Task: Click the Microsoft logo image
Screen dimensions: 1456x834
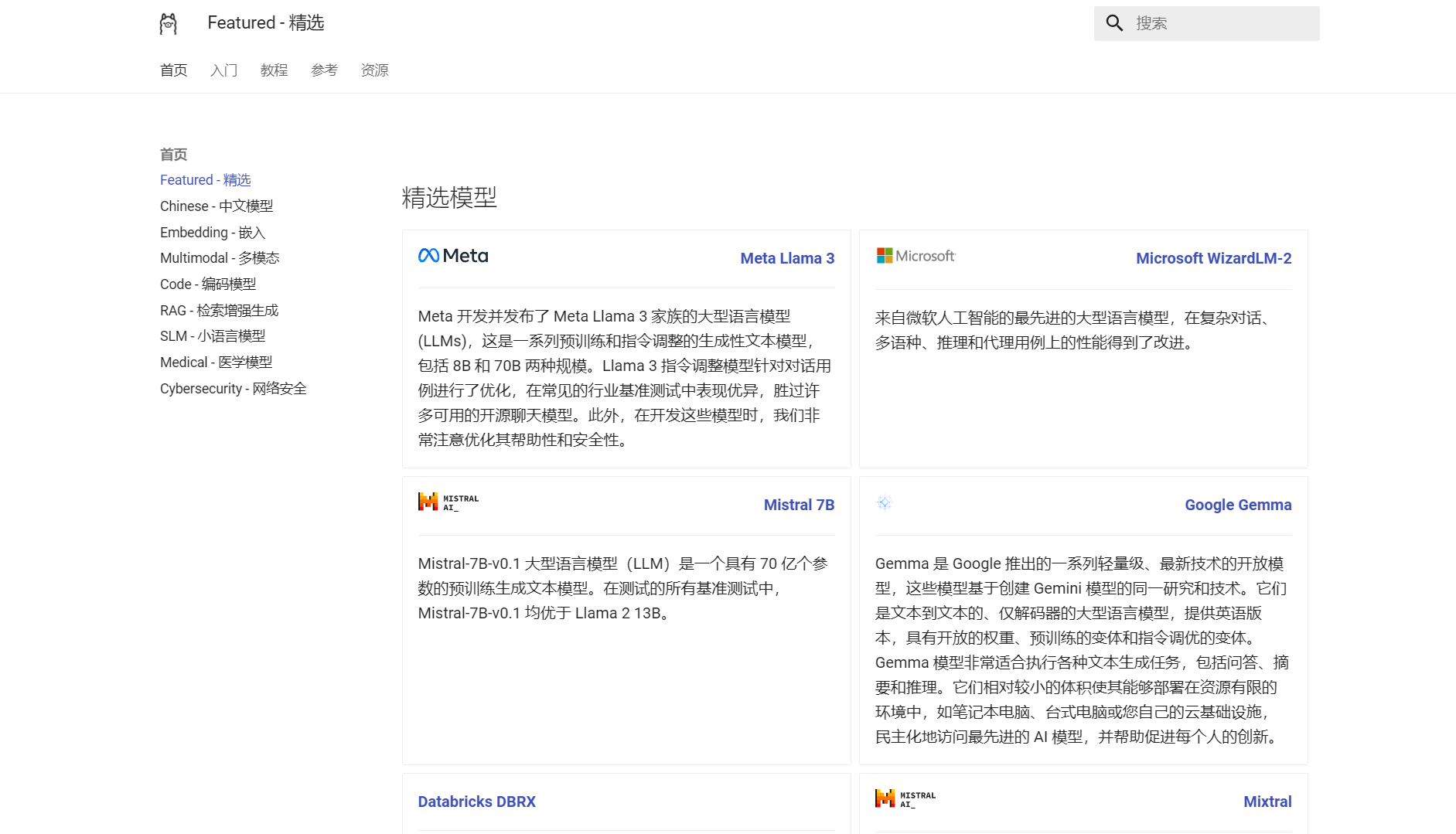Action: (916, 256)
